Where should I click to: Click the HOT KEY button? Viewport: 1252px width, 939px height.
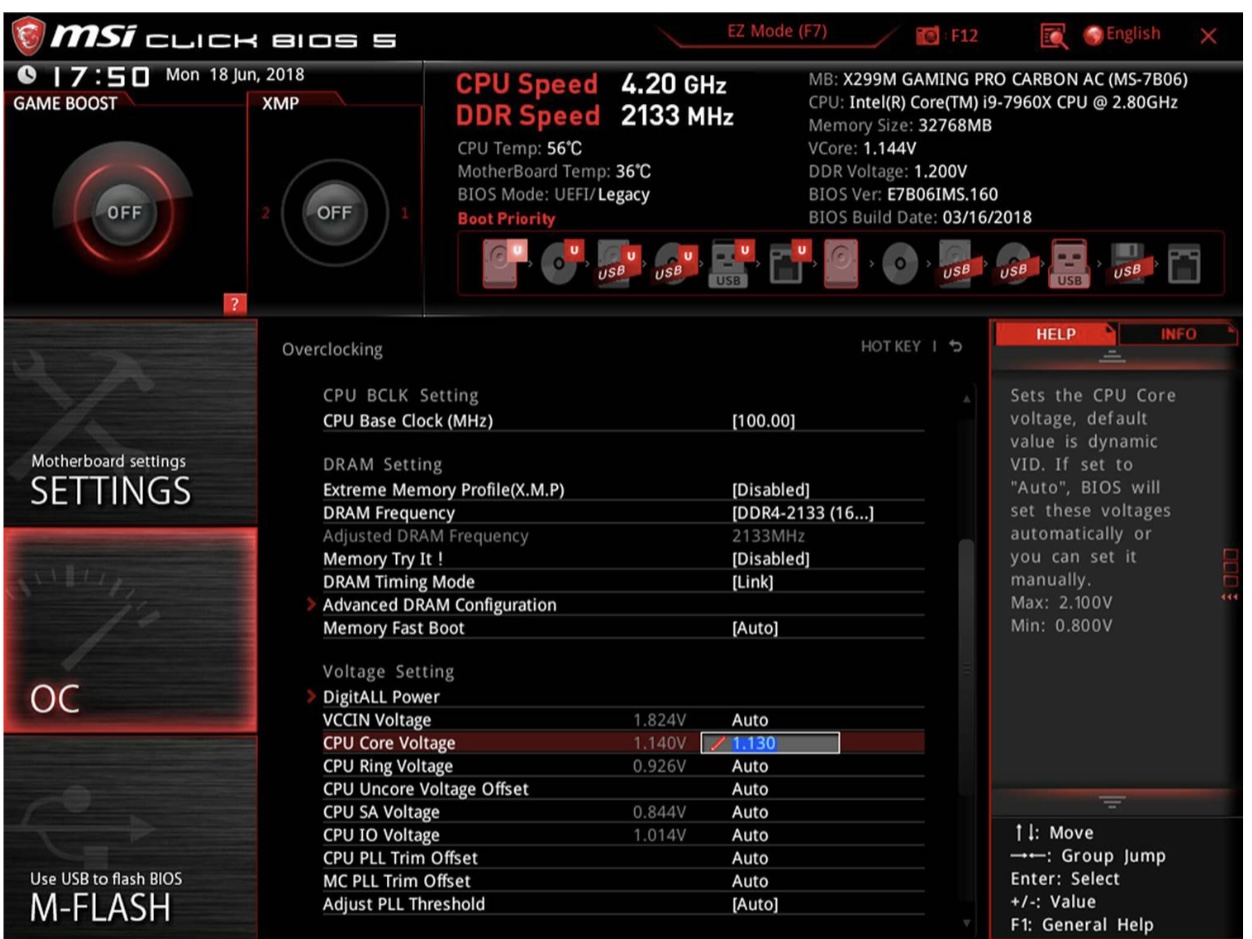[890, 346]
